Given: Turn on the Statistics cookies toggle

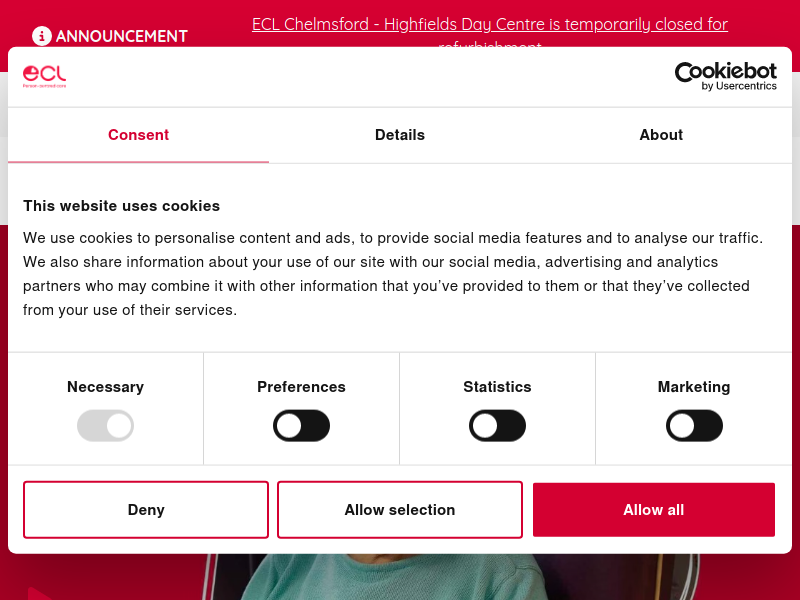Looking at the screenshot, I should [497, 426].
